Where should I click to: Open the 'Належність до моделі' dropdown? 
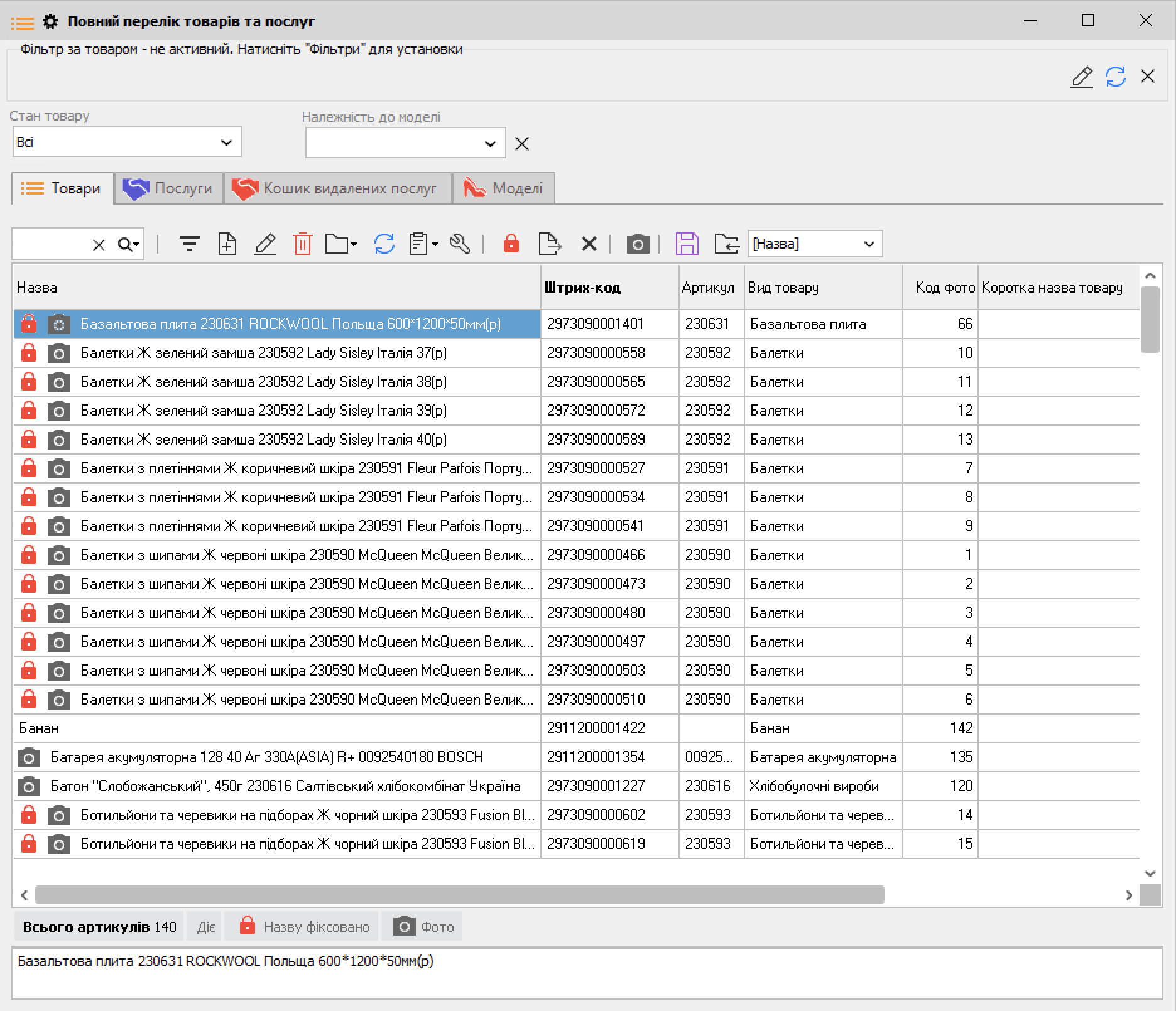coord(490,144)
